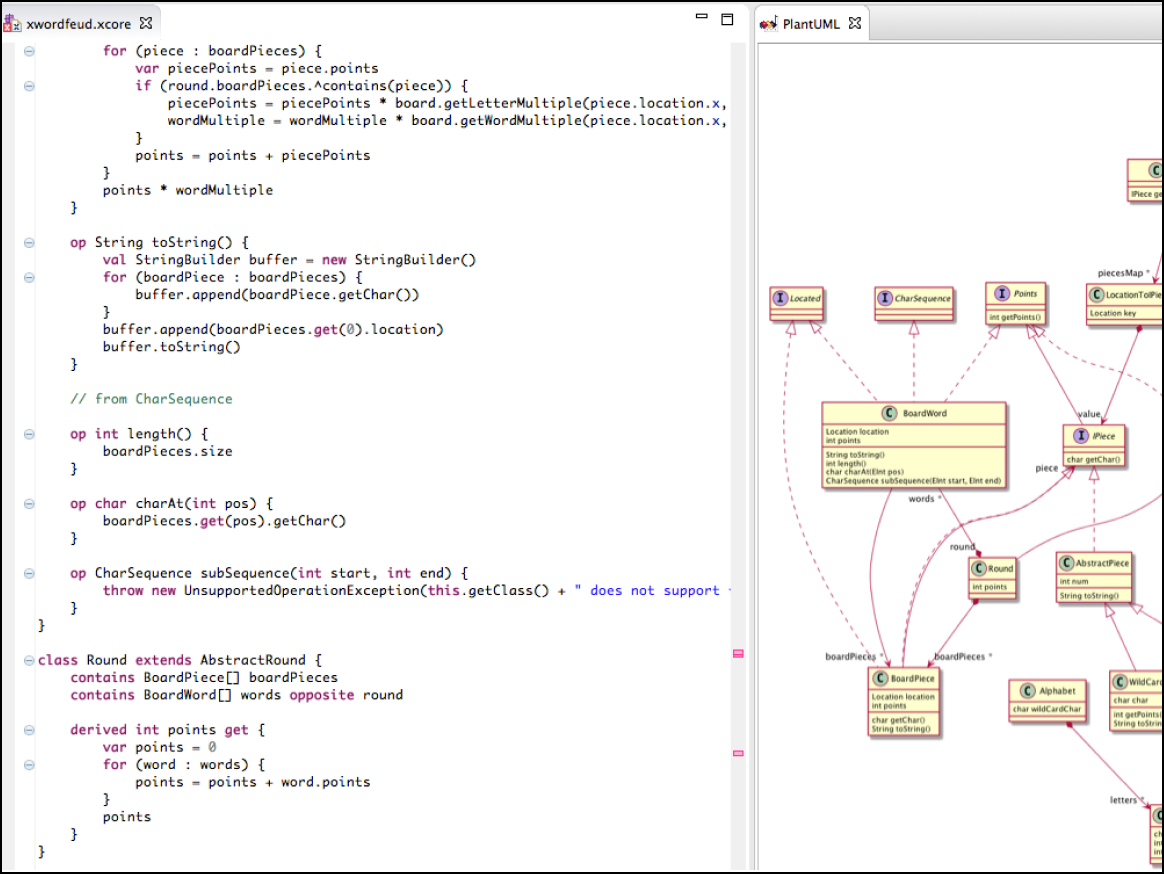Maximize the editor pane
Viewport: 1164px width, 874px height.
pyautogui.click(x=728, y=19)
